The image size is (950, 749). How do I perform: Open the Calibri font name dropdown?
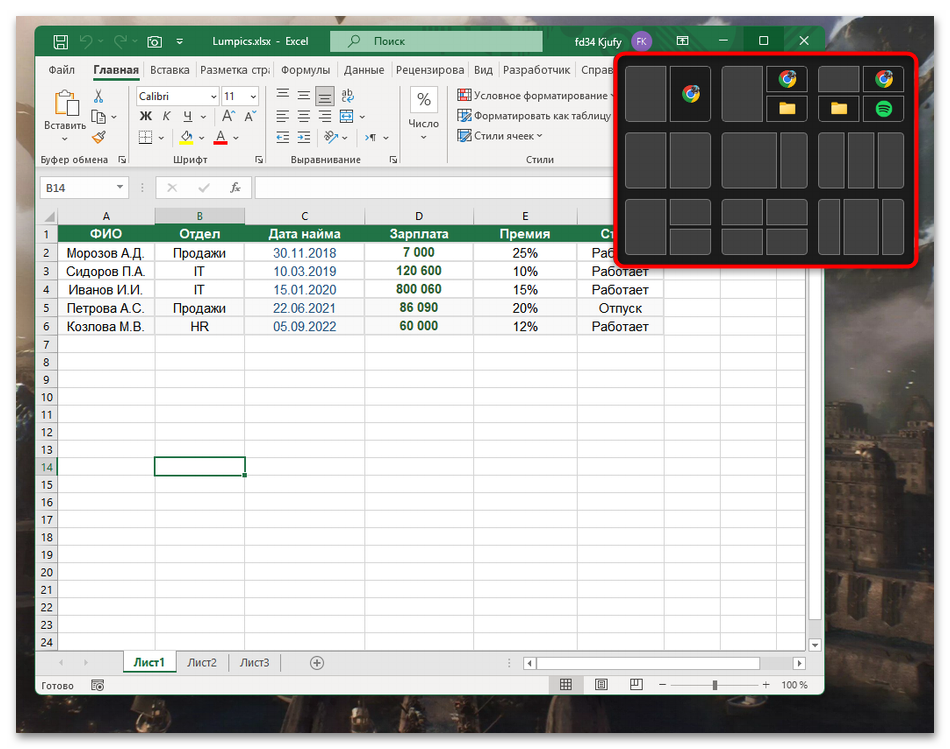point(213,96)
